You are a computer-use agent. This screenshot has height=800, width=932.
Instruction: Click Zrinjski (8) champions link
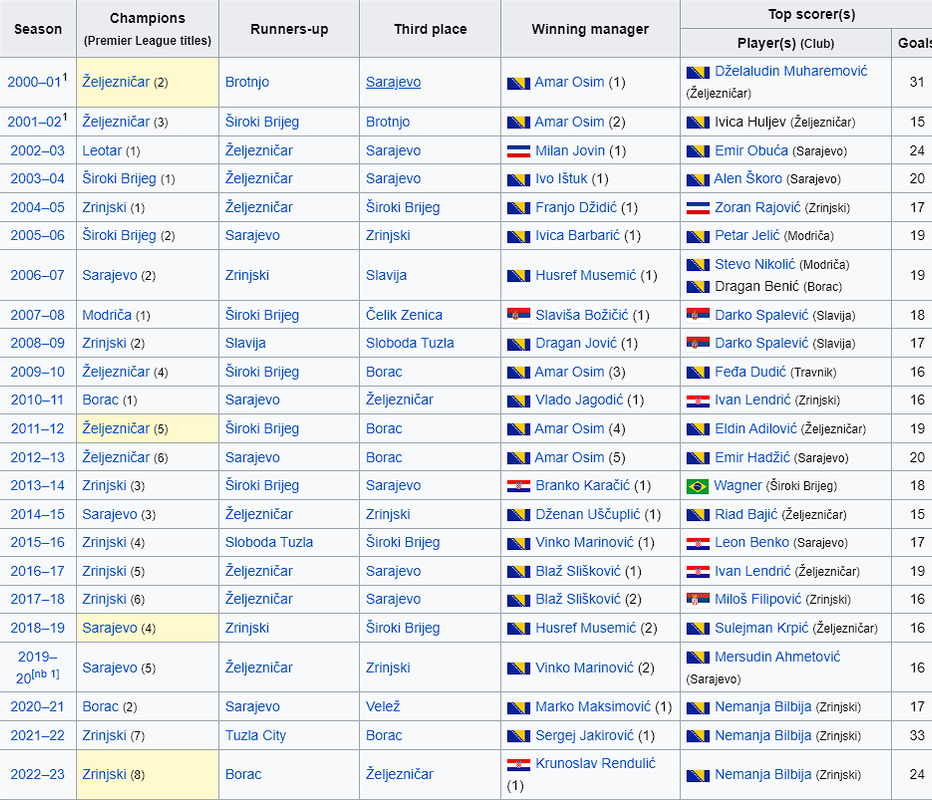pyautogui.click(x=104, y=774)
